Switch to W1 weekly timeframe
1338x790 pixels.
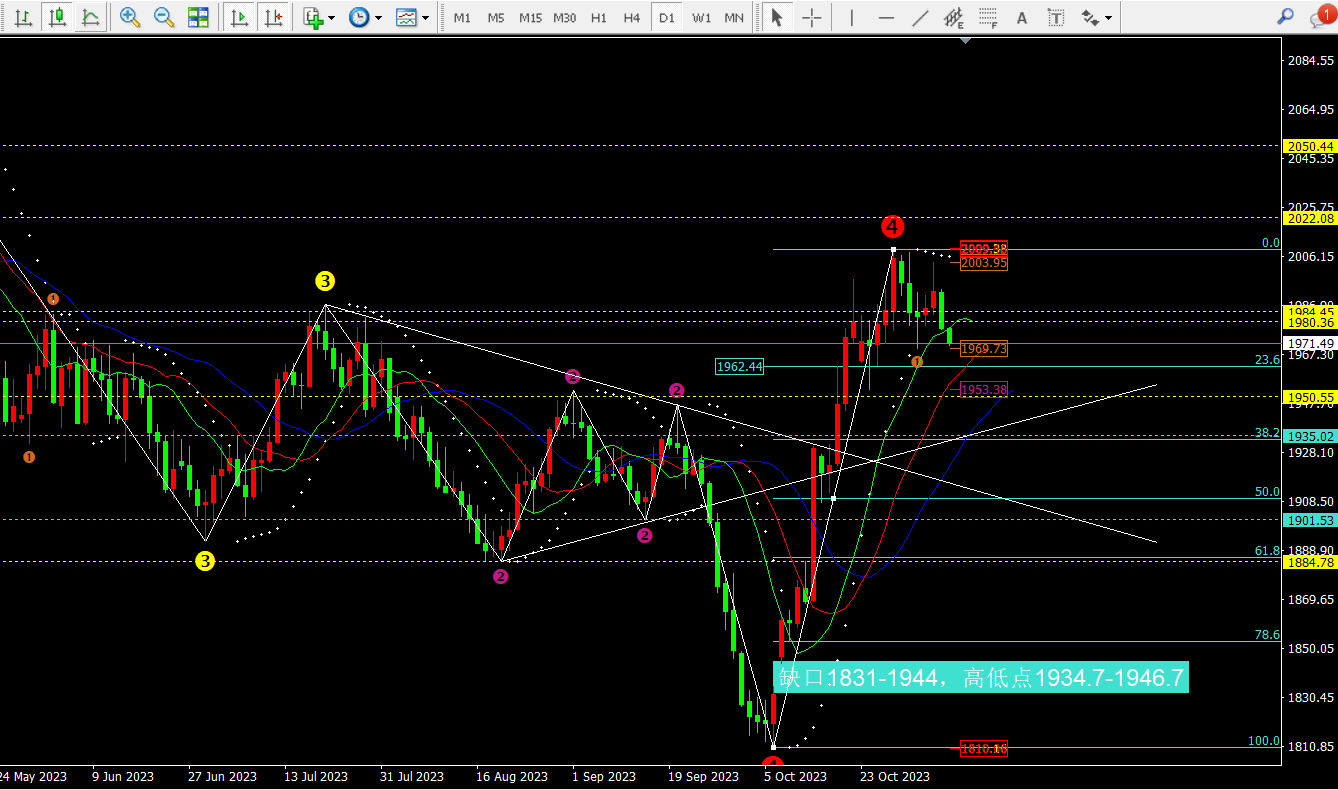(x=702, y=17)
